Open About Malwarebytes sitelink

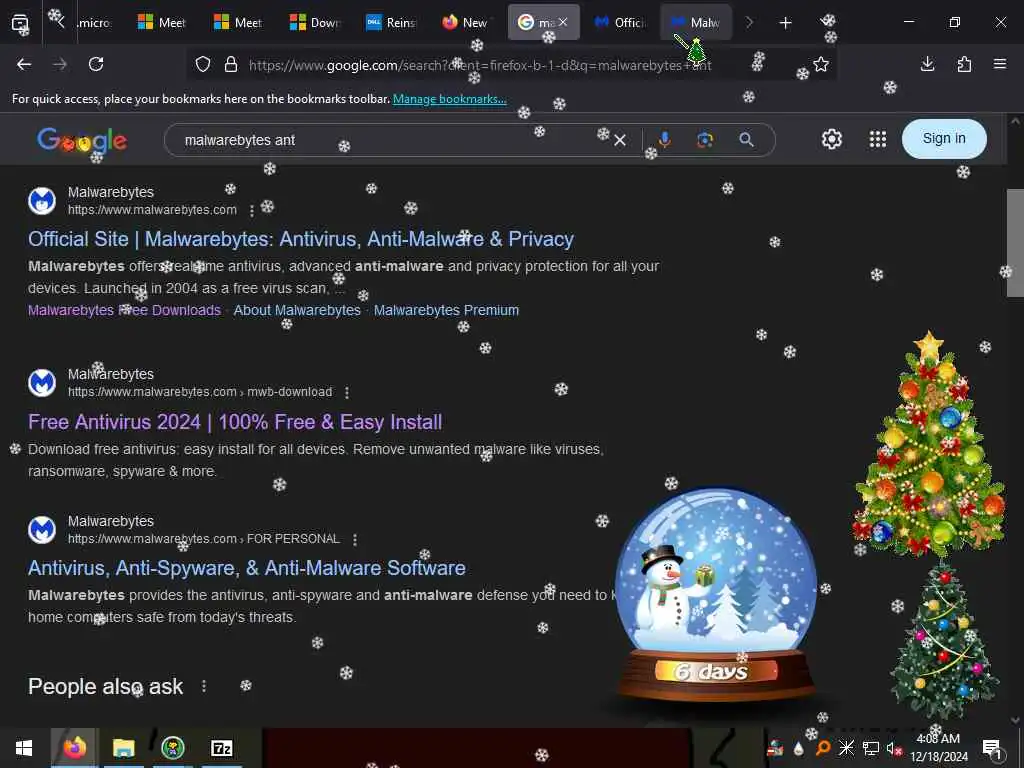pos(297,310)
